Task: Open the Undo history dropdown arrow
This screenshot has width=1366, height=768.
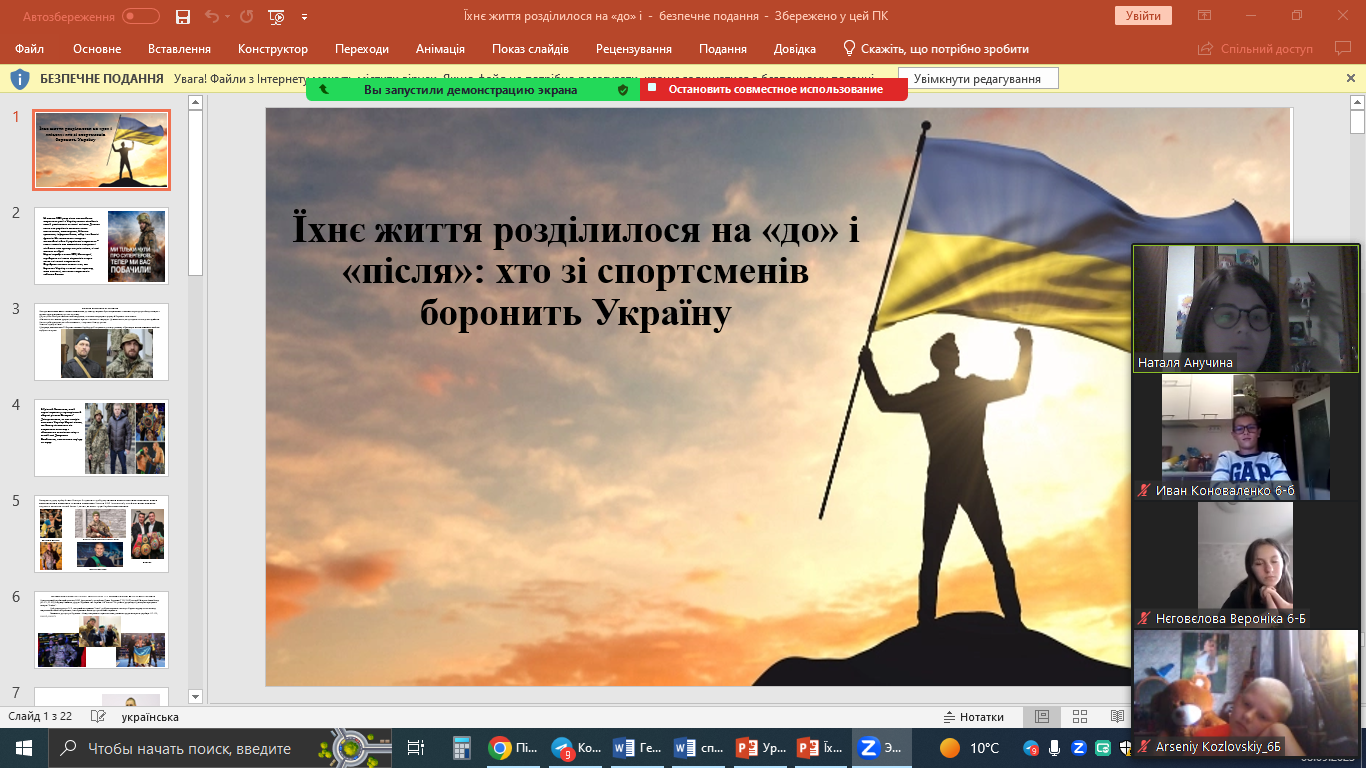Action: pyautogui.click(x=227, y=16)
